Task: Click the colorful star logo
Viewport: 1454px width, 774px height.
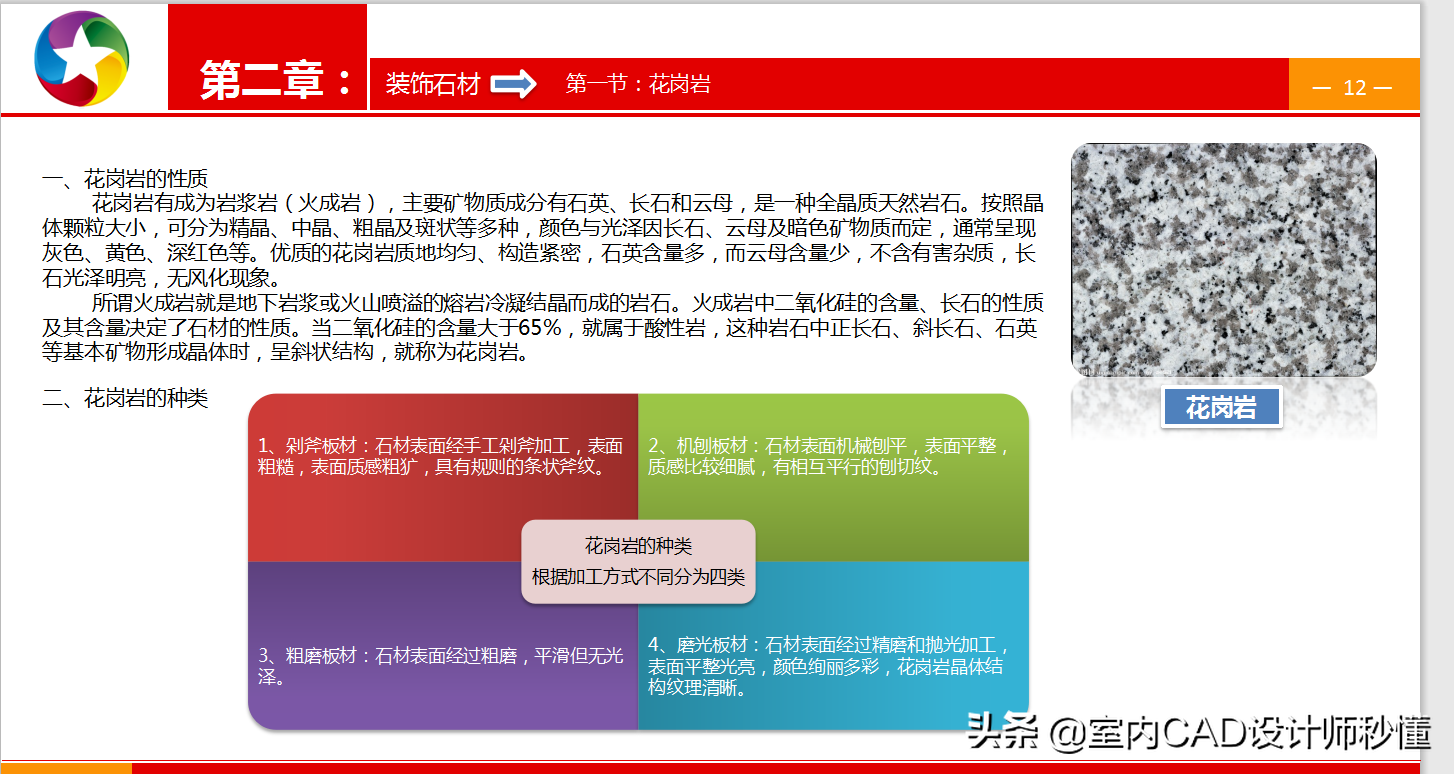Action: point(82,57)
